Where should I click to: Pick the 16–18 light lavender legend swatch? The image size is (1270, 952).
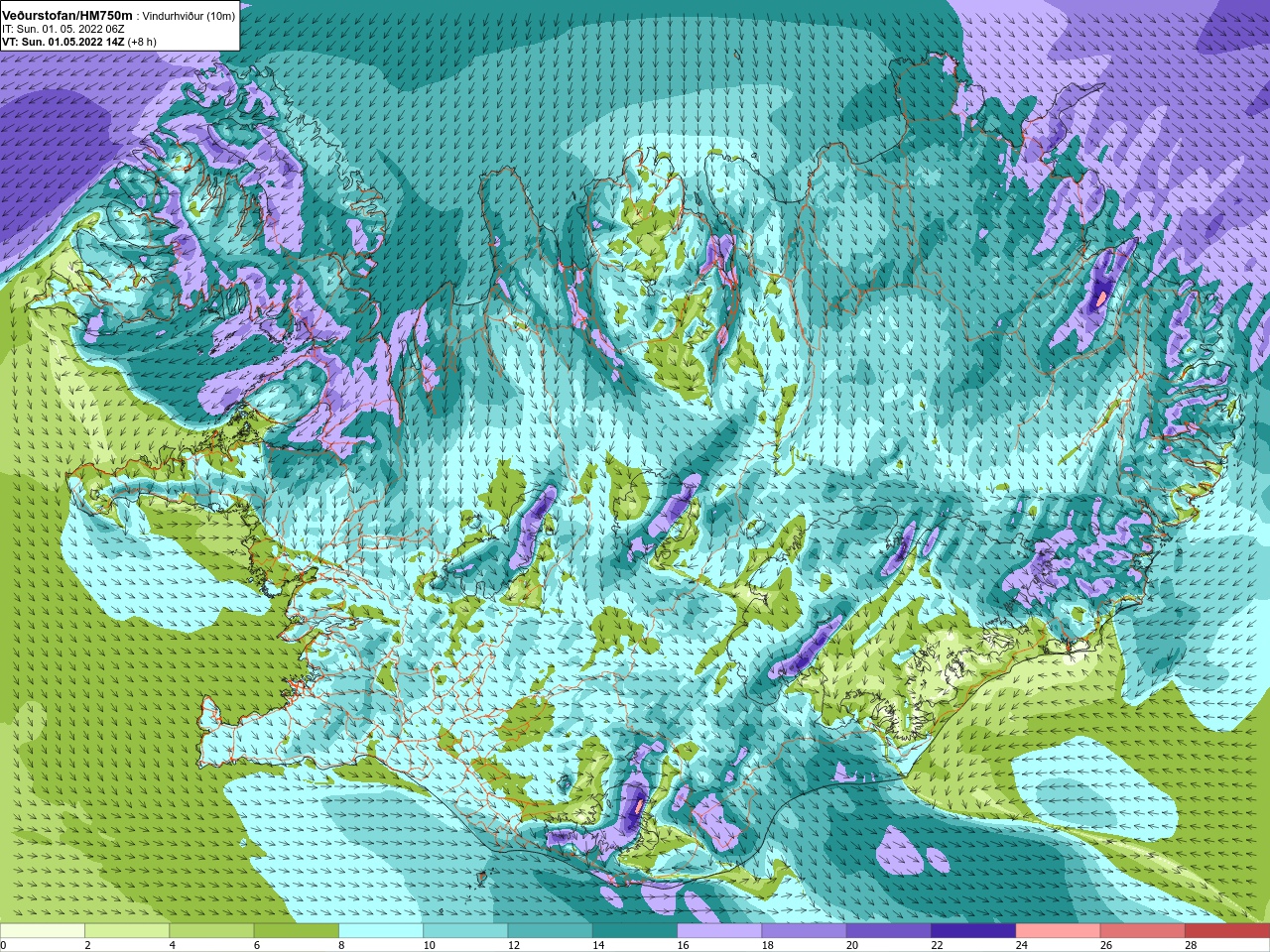coord(719,930)
